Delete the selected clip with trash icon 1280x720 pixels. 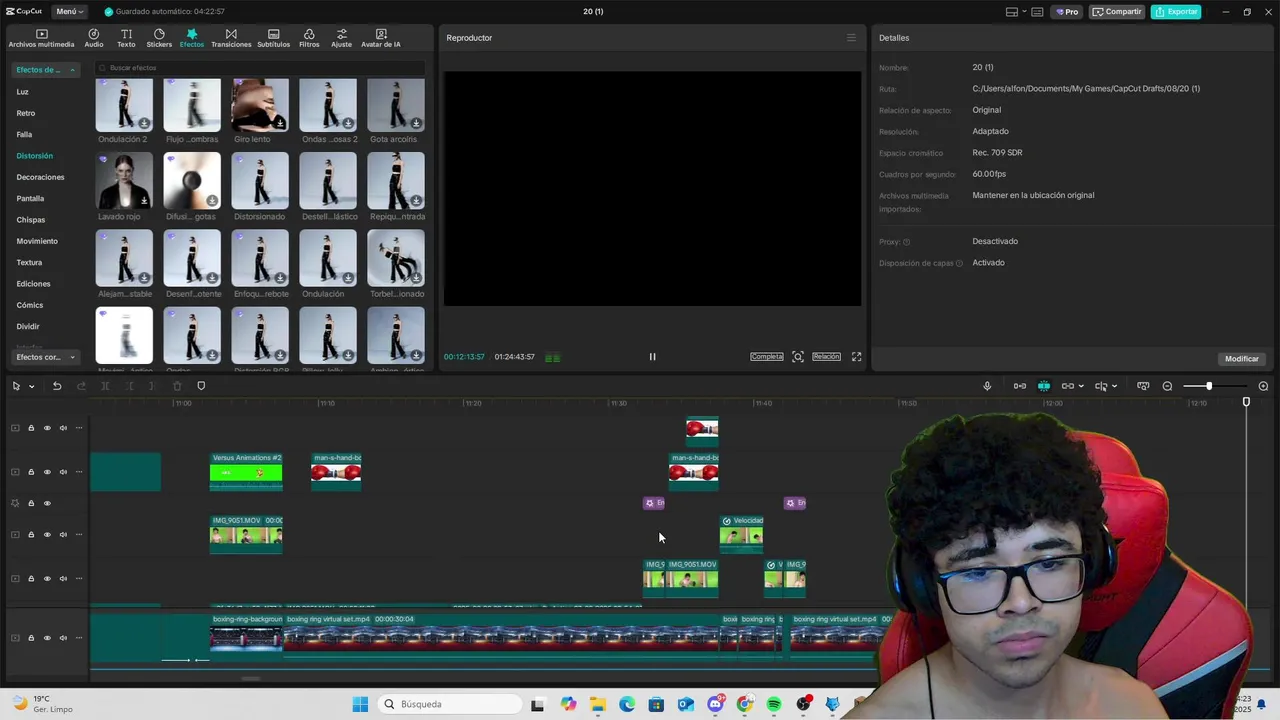tap(177, 386)
